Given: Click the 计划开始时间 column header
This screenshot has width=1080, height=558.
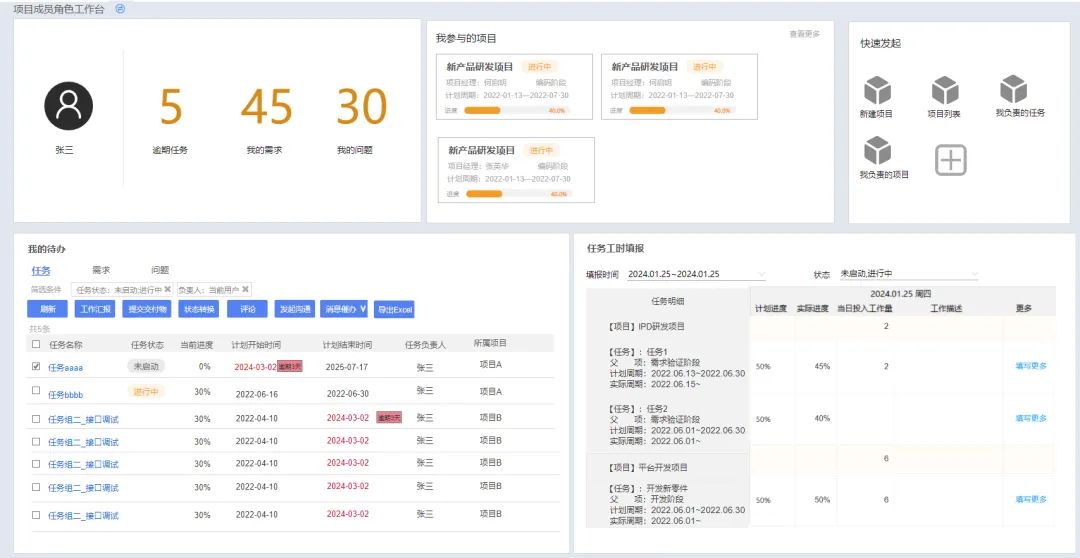Looking at the screenshot, I should pos(256,345).
